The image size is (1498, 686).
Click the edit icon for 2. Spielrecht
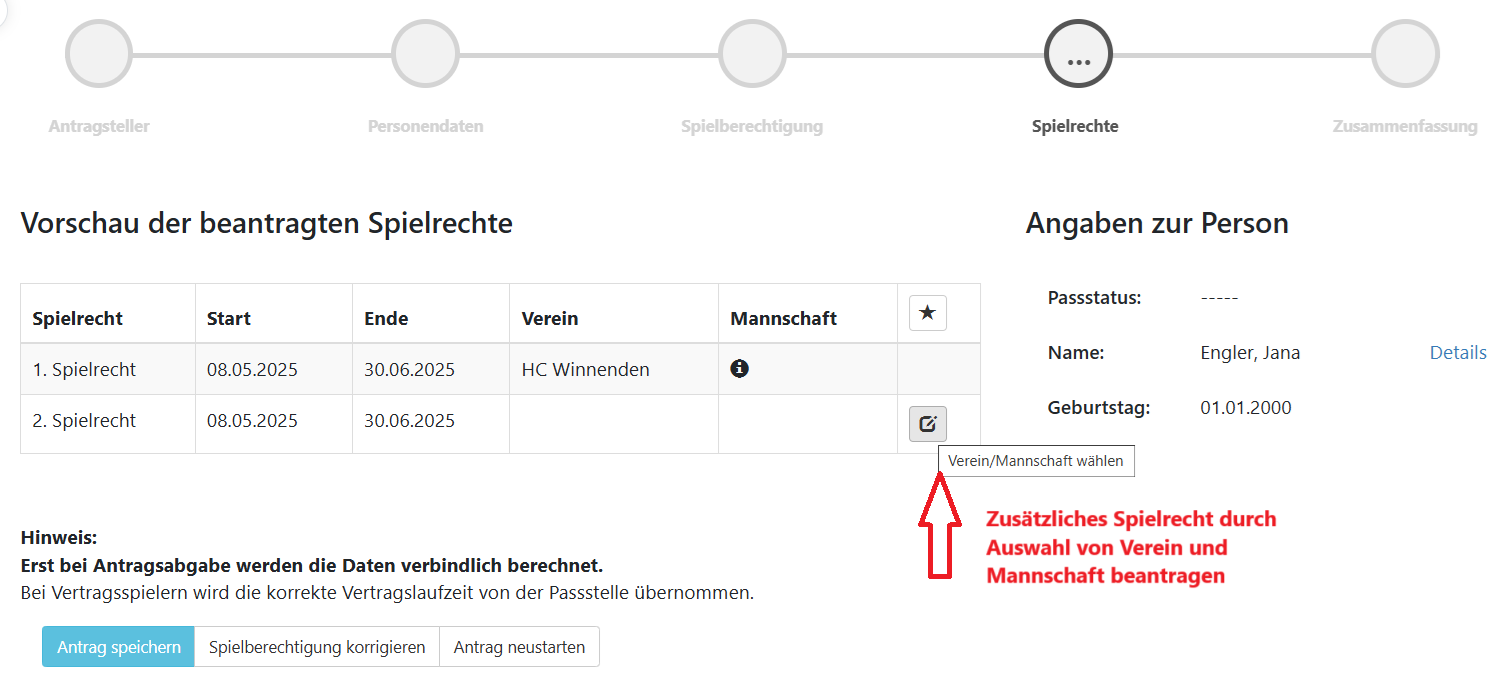927,424
